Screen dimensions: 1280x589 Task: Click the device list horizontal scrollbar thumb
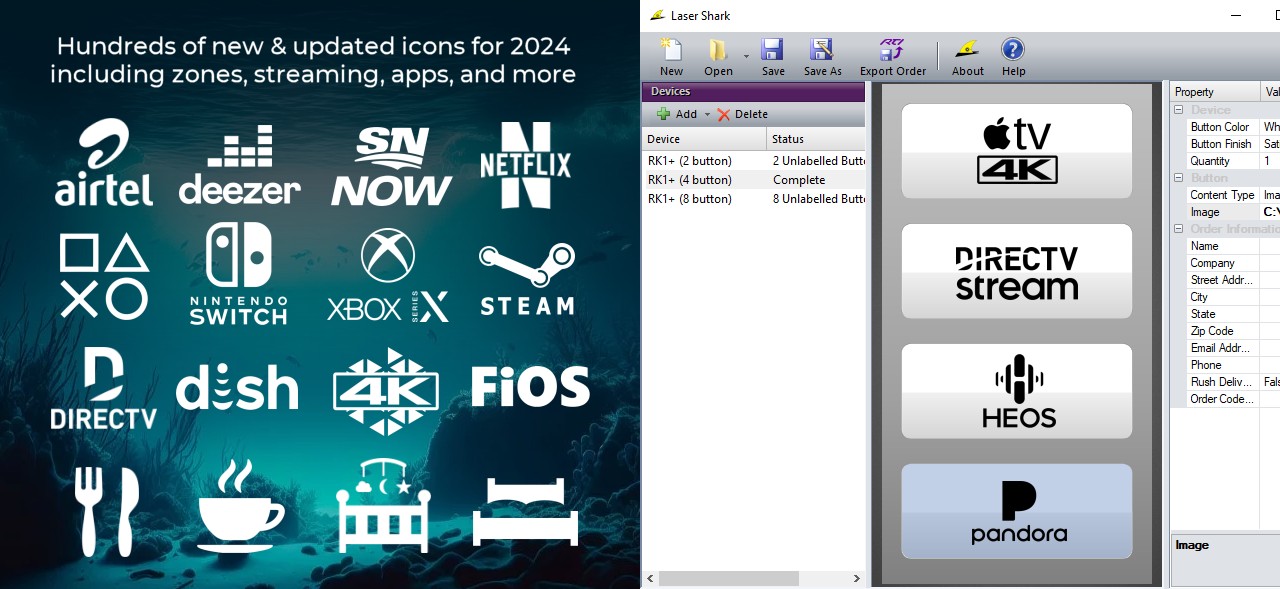729,578
